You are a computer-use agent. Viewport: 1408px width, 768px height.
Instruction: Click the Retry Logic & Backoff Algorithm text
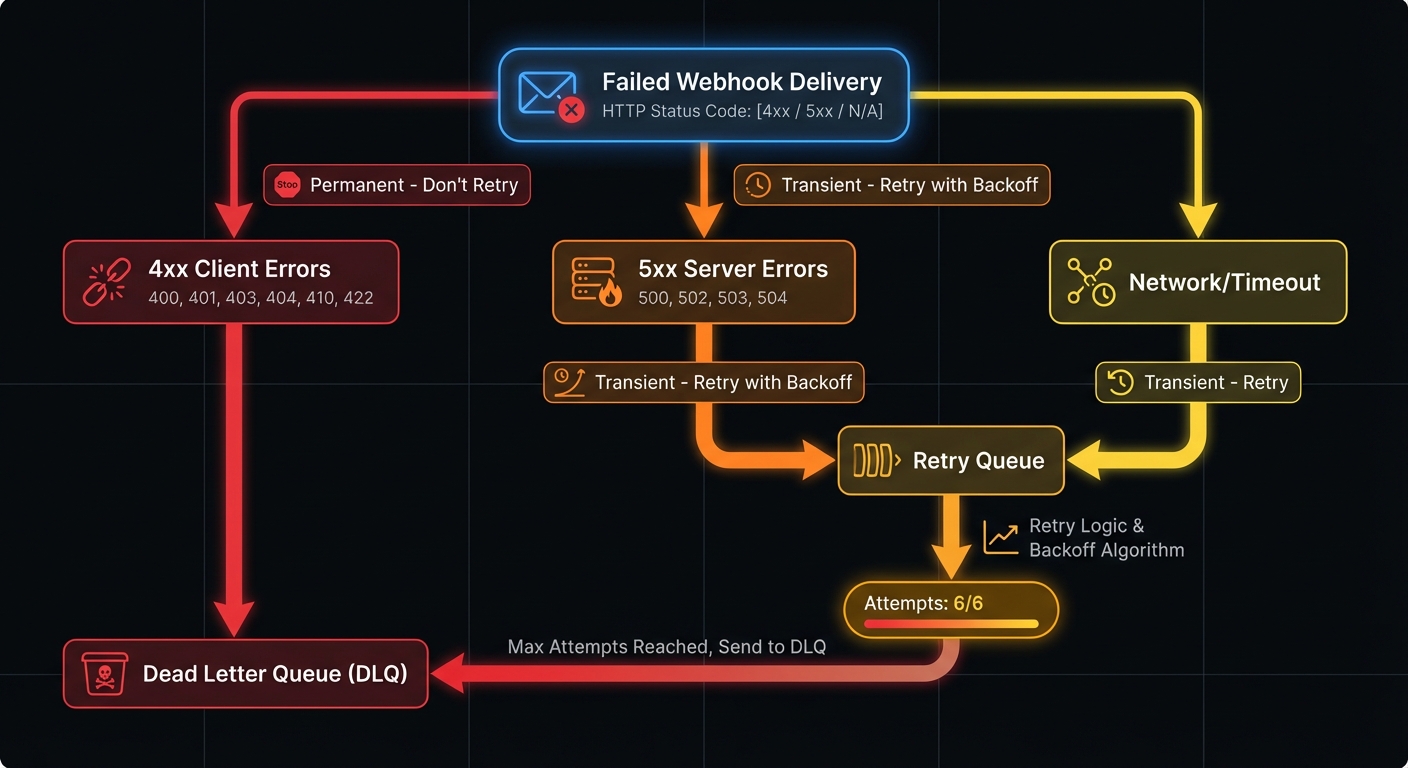1105,538
